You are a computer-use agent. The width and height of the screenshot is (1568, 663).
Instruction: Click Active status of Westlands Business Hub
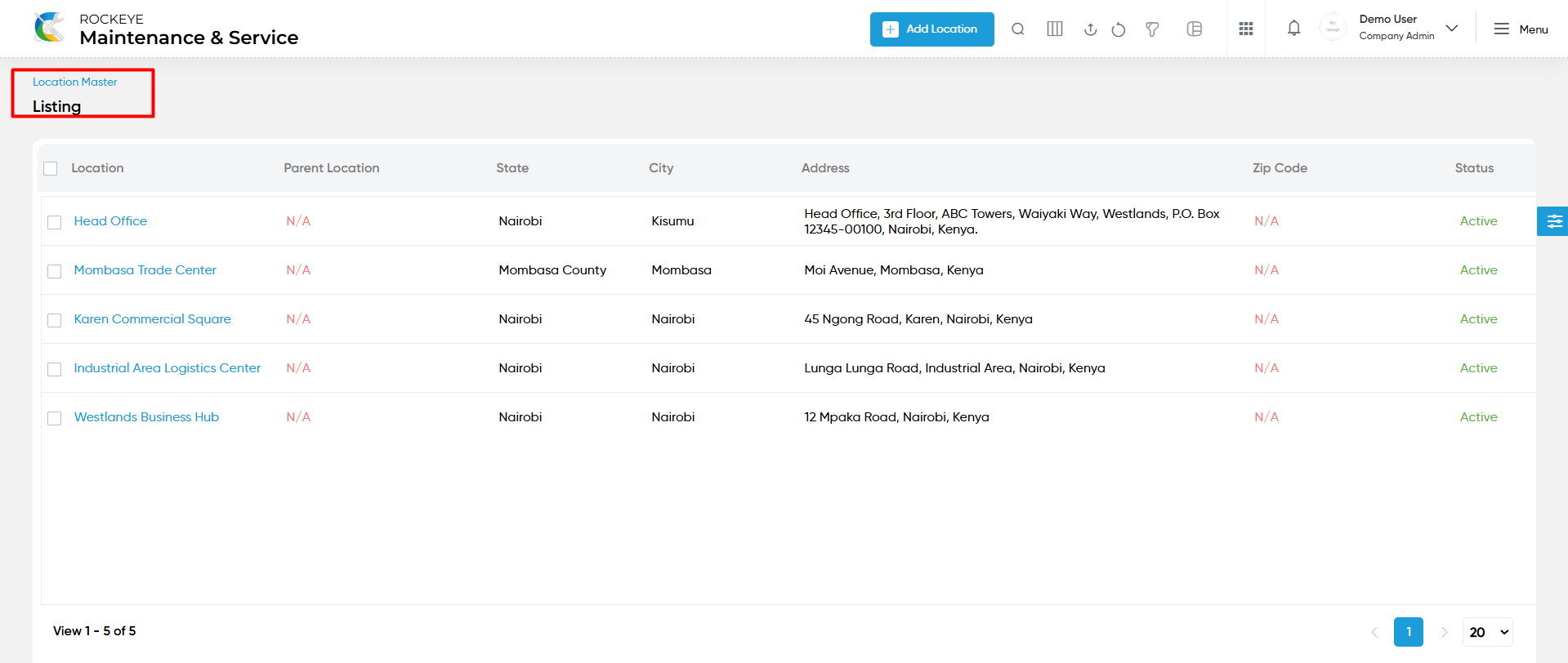pyautogui.click(x=1478, y=417)
